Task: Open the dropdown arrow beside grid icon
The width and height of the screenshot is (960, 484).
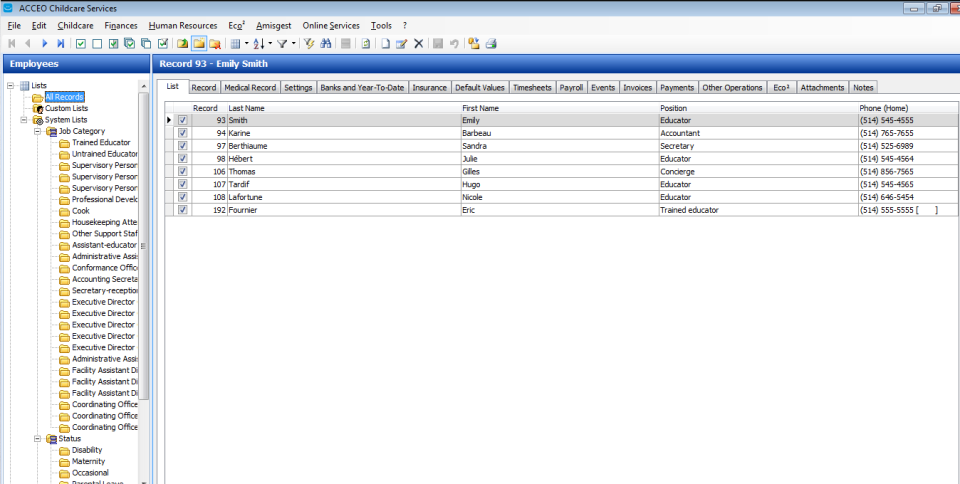Action: (x=247, y=43)
